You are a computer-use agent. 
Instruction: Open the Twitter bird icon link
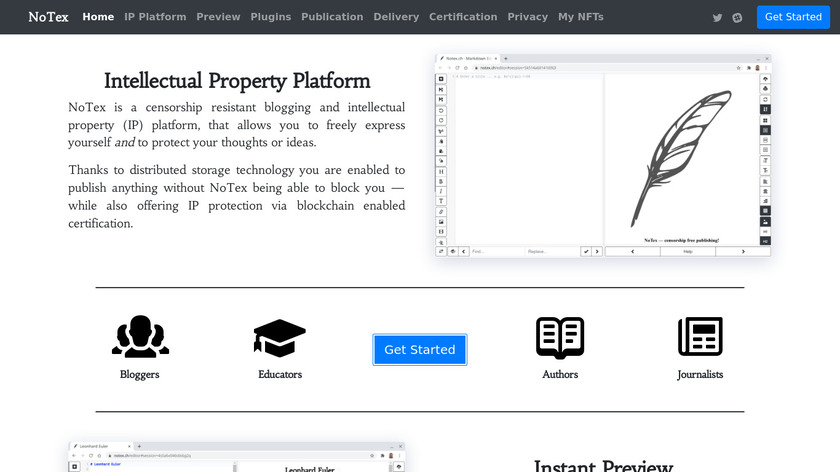pyautogui.click(x=717, y=18)
